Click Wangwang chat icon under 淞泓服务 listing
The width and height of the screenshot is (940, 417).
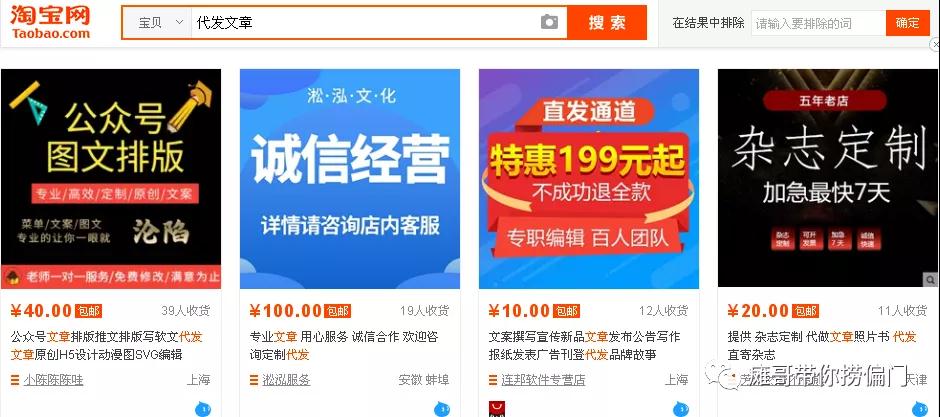(442, 410)
